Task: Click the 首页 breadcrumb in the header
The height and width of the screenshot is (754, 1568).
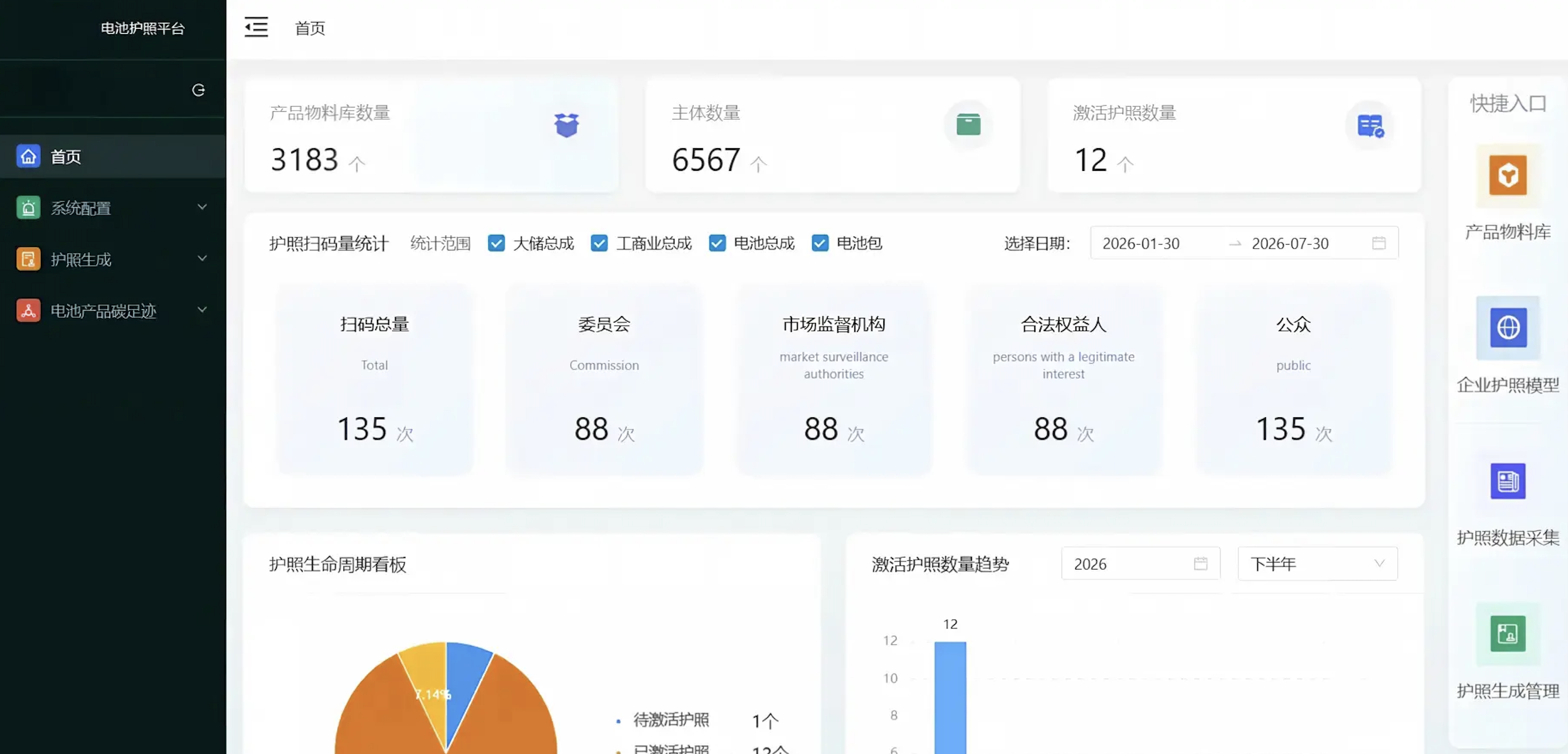Action: tap(310, 28)
